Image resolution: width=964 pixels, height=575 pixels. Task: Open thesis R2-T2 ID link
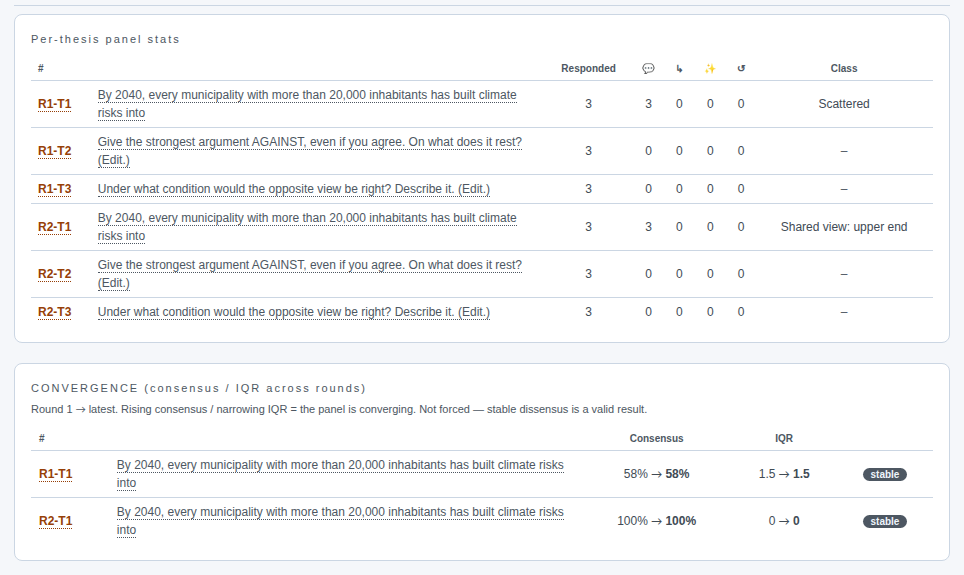[x=55, y=274]
